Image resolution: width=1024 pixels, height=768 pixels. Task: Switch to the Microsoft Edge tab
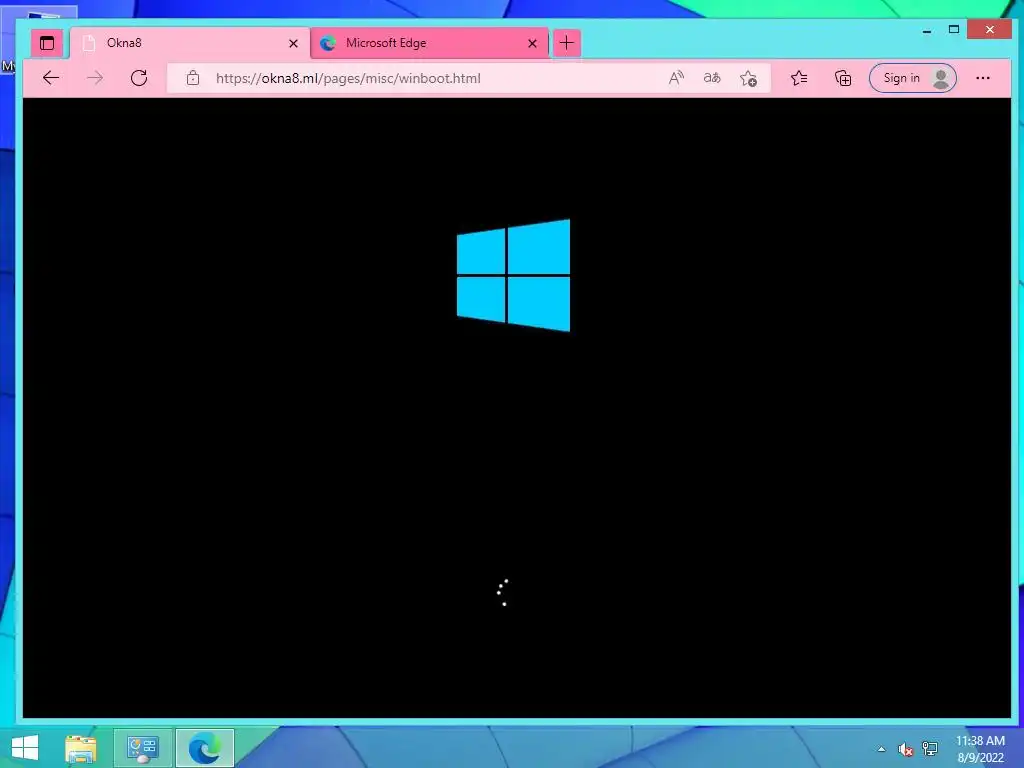pos(429,43)
